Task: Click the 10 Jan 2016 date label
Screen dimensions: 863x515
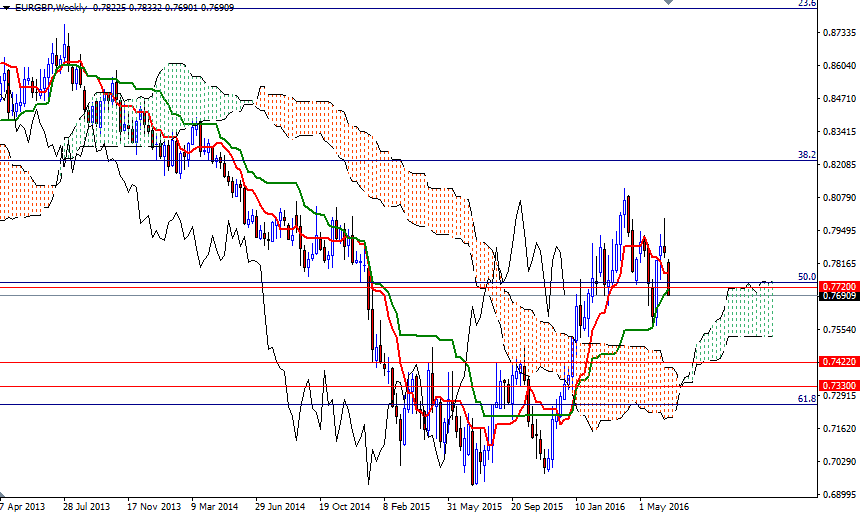Action: coord(599,506)
